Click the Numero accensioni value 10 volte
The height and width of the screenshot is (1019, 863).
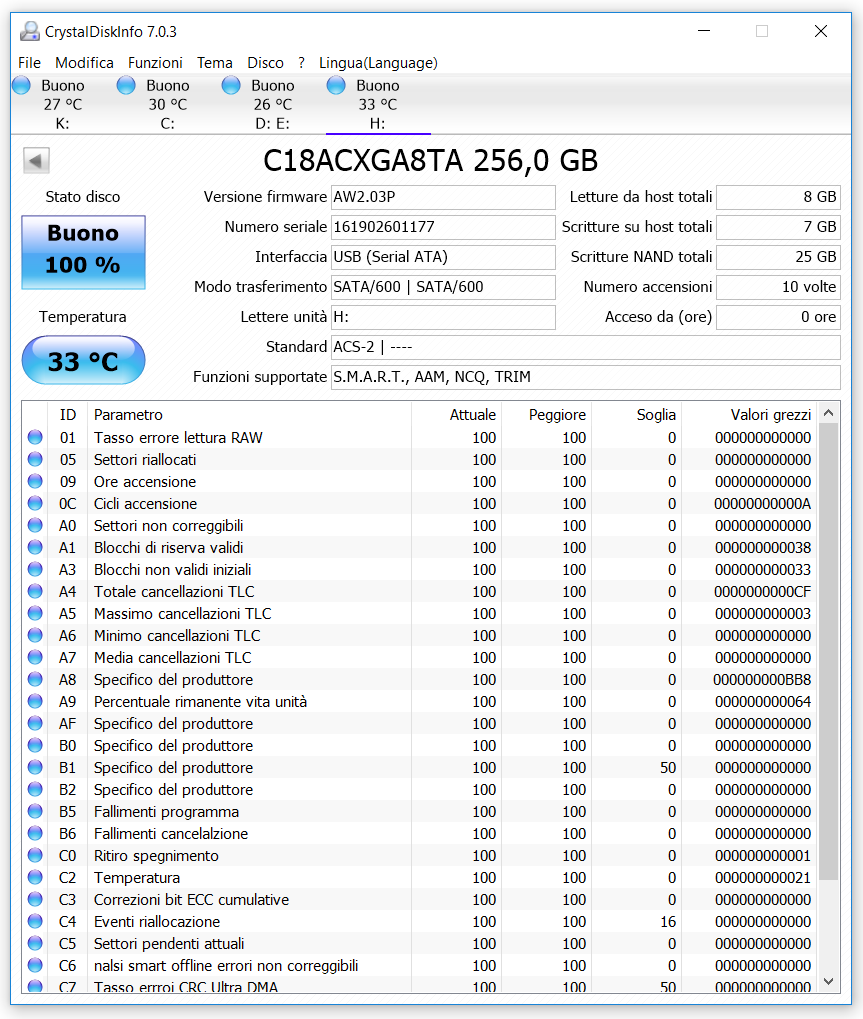[x=779, y=287]
